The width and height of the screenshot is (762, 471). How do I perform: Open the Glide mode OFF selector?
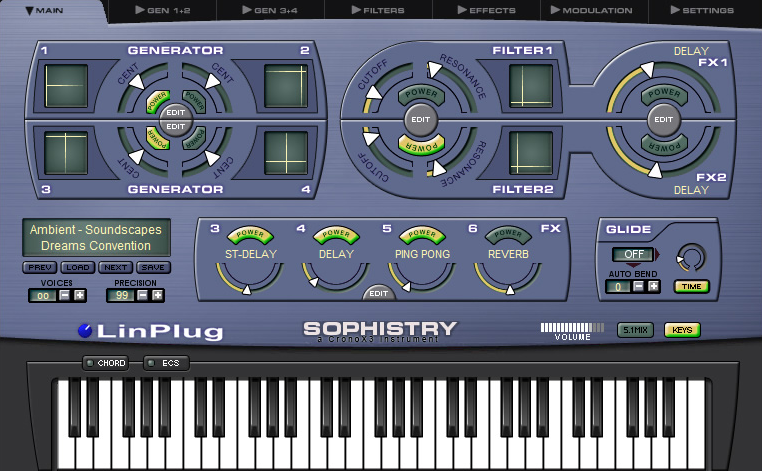point(634,254)
